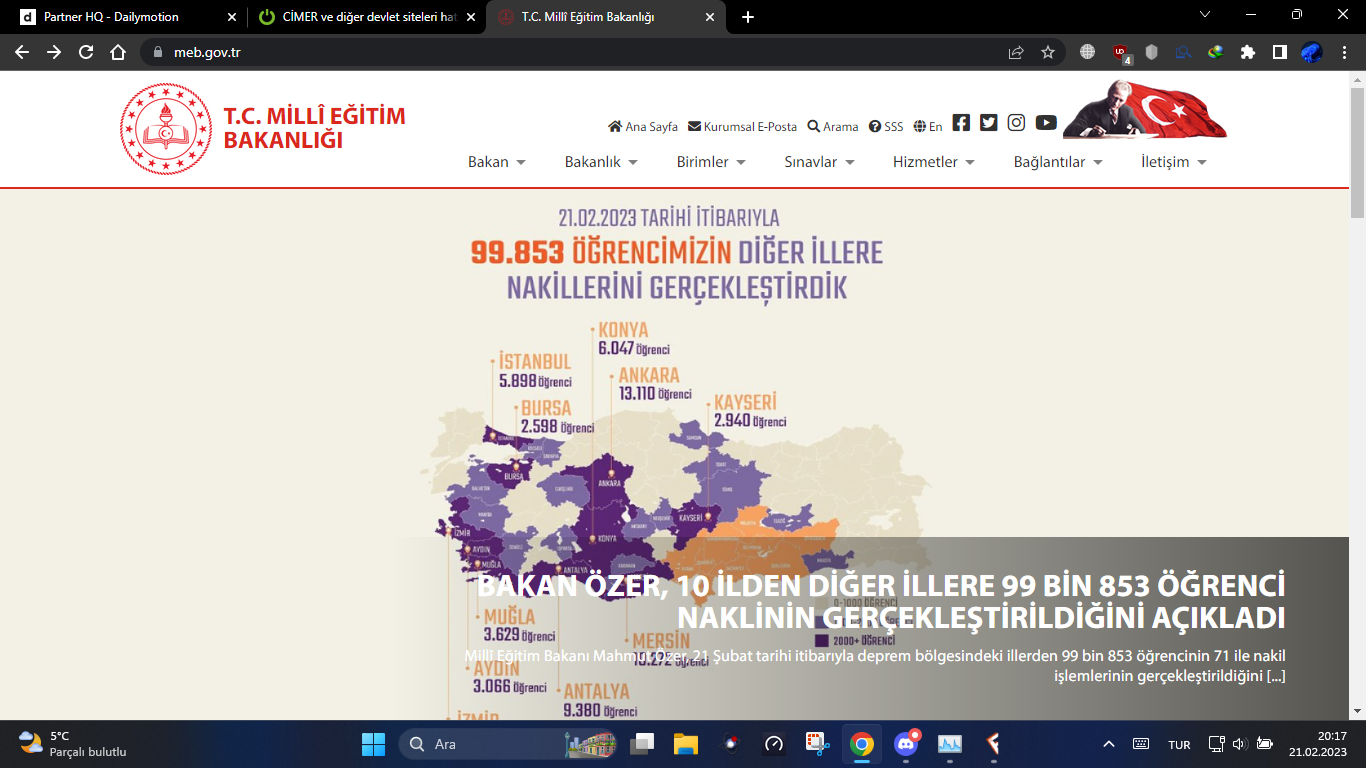The image size is (1366, 768).
Task: Toggle Chrome side panel icon
Action: [x=1280, y=52]
